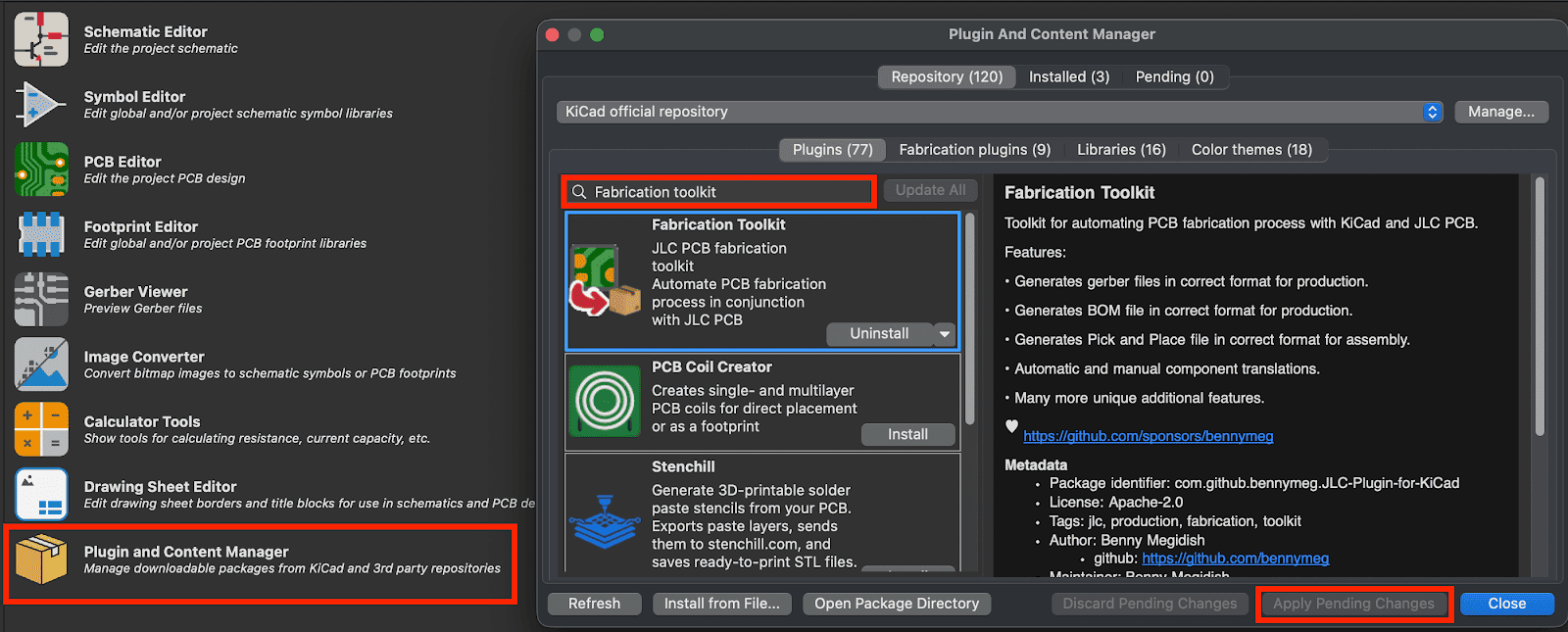Open the Calculator Tools icon

(x=41, y=429)
